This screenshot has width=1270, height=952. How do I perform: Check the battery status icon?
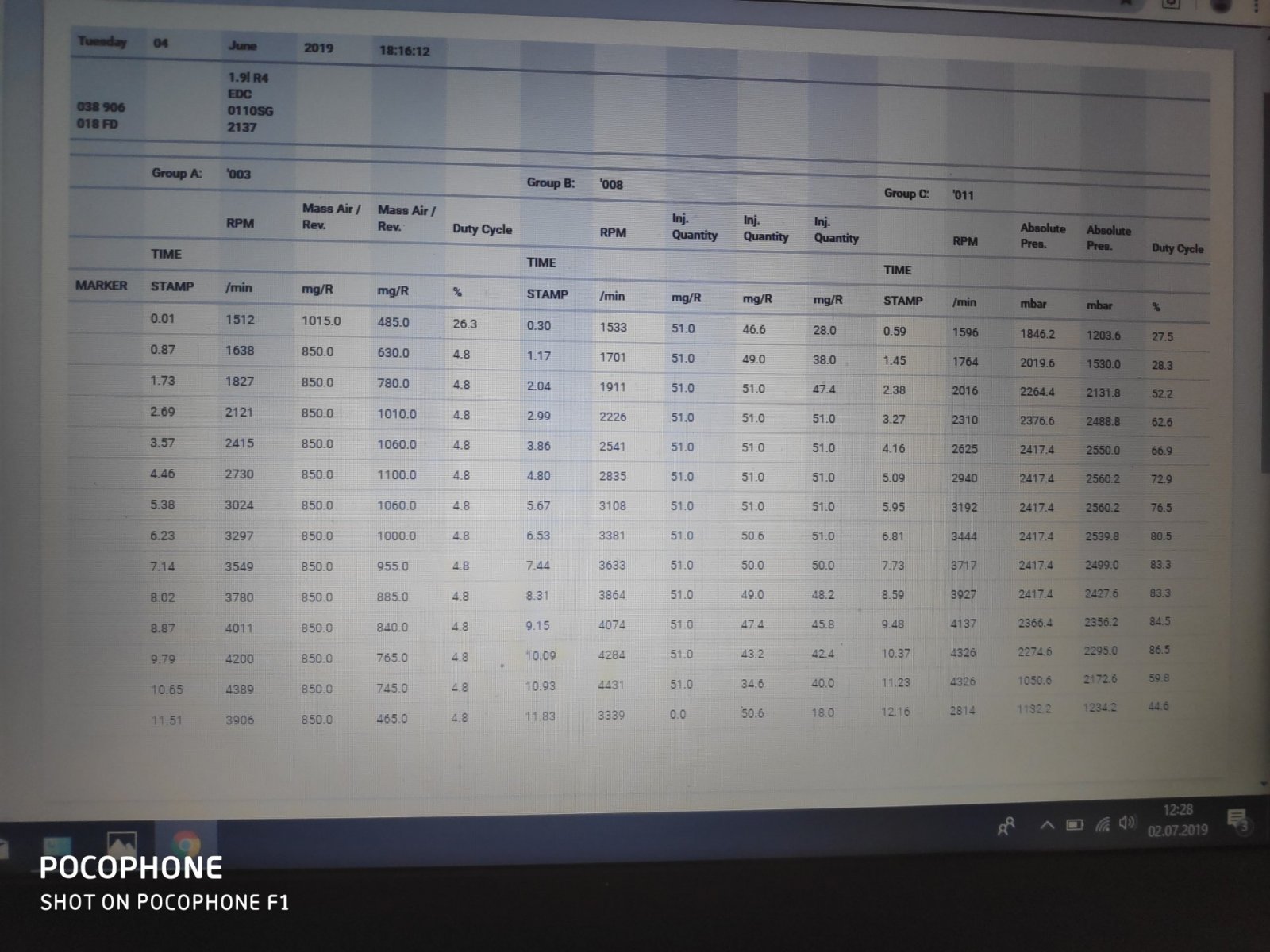tap(1075, 825)
